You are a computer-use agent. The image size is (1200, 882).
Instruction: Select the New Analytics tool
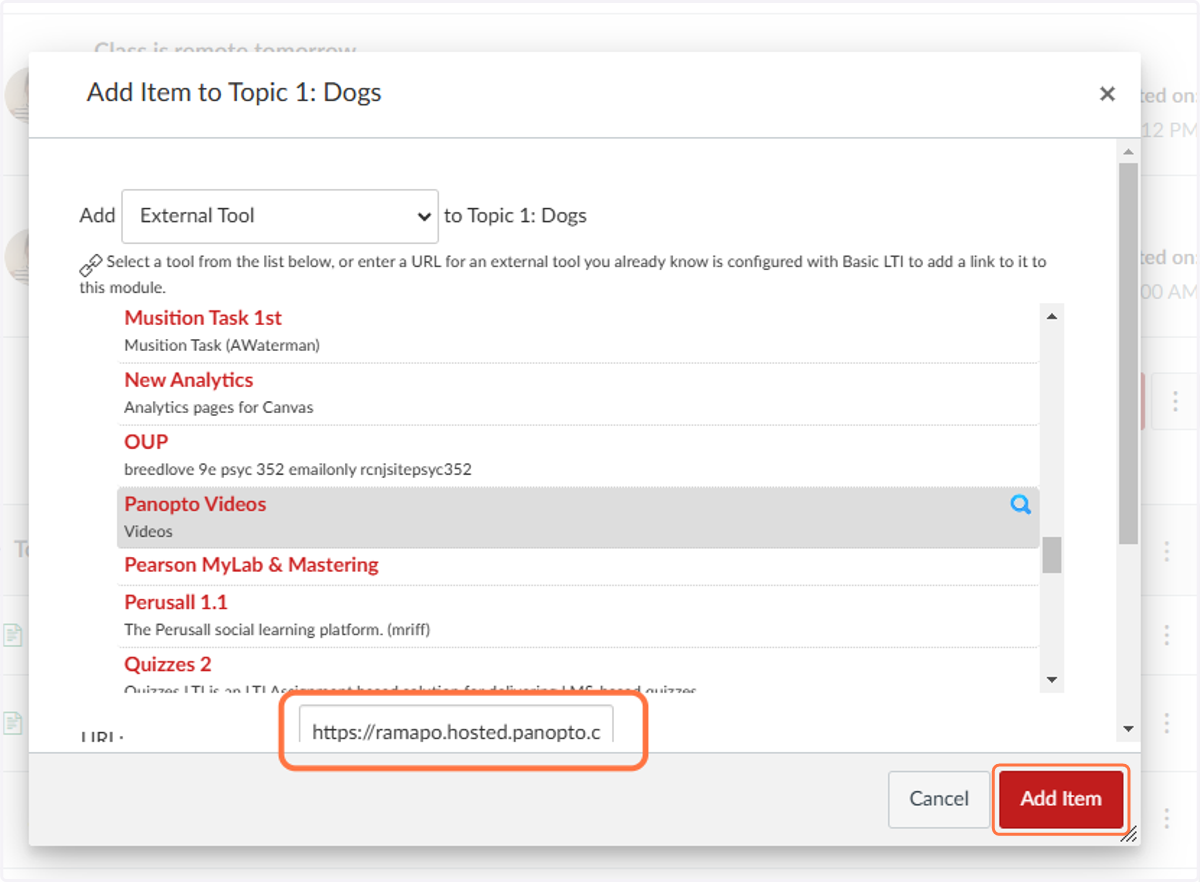click(189, 380)
